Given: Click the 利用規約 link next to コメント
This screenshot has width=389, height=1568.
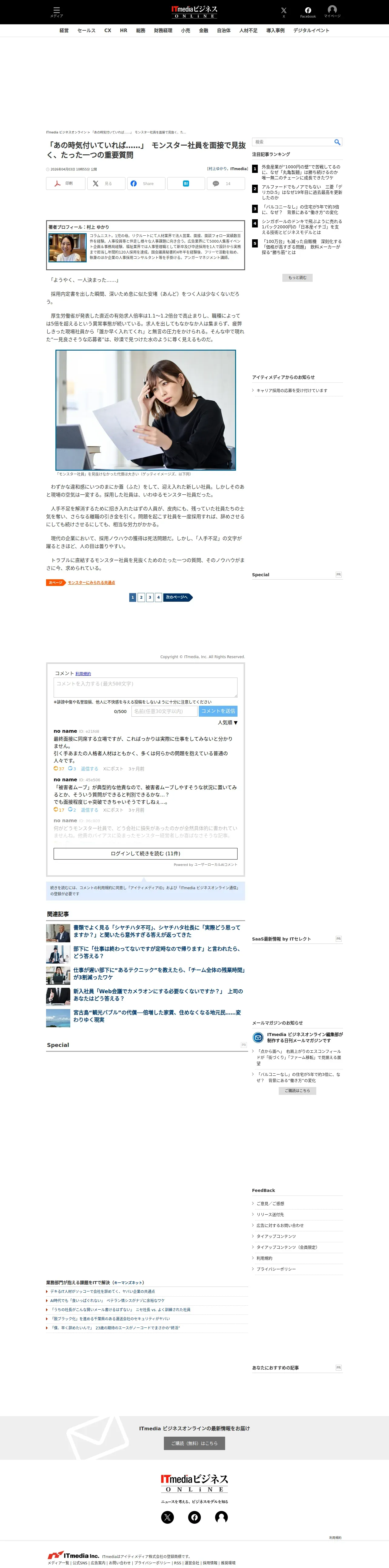Looking at the screenshot, I should (83, 674).
